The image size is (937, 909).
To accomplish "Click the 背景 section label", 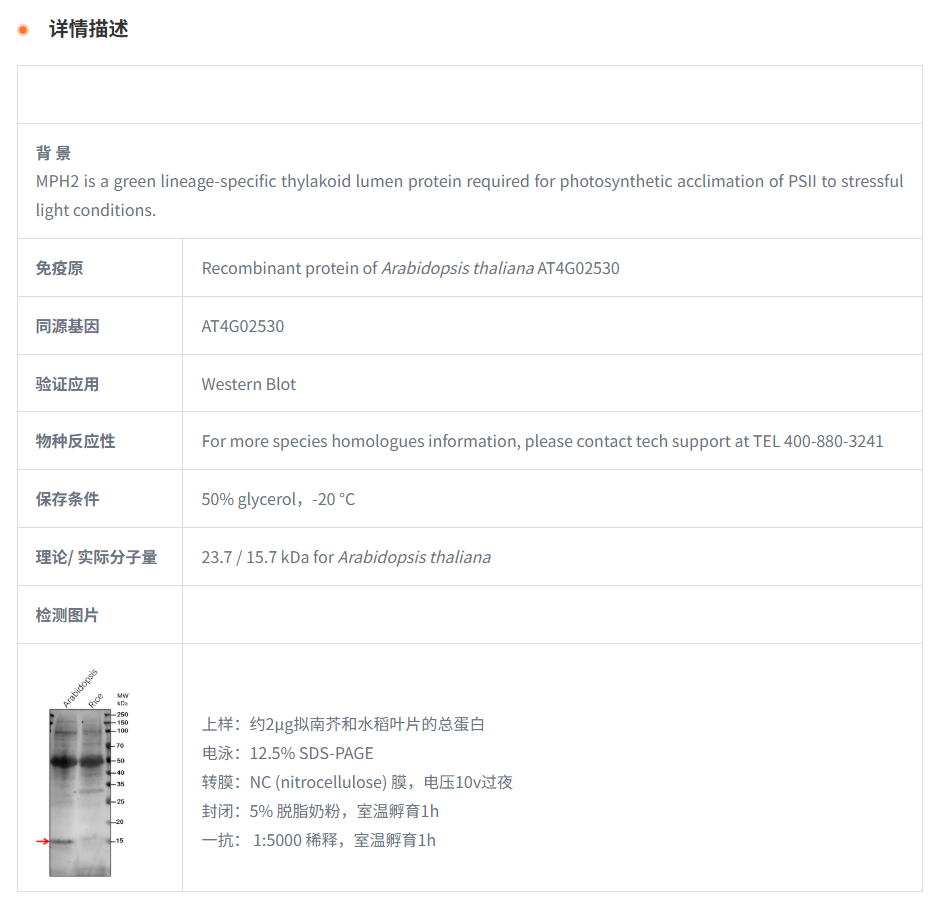I will pos(53,153).
